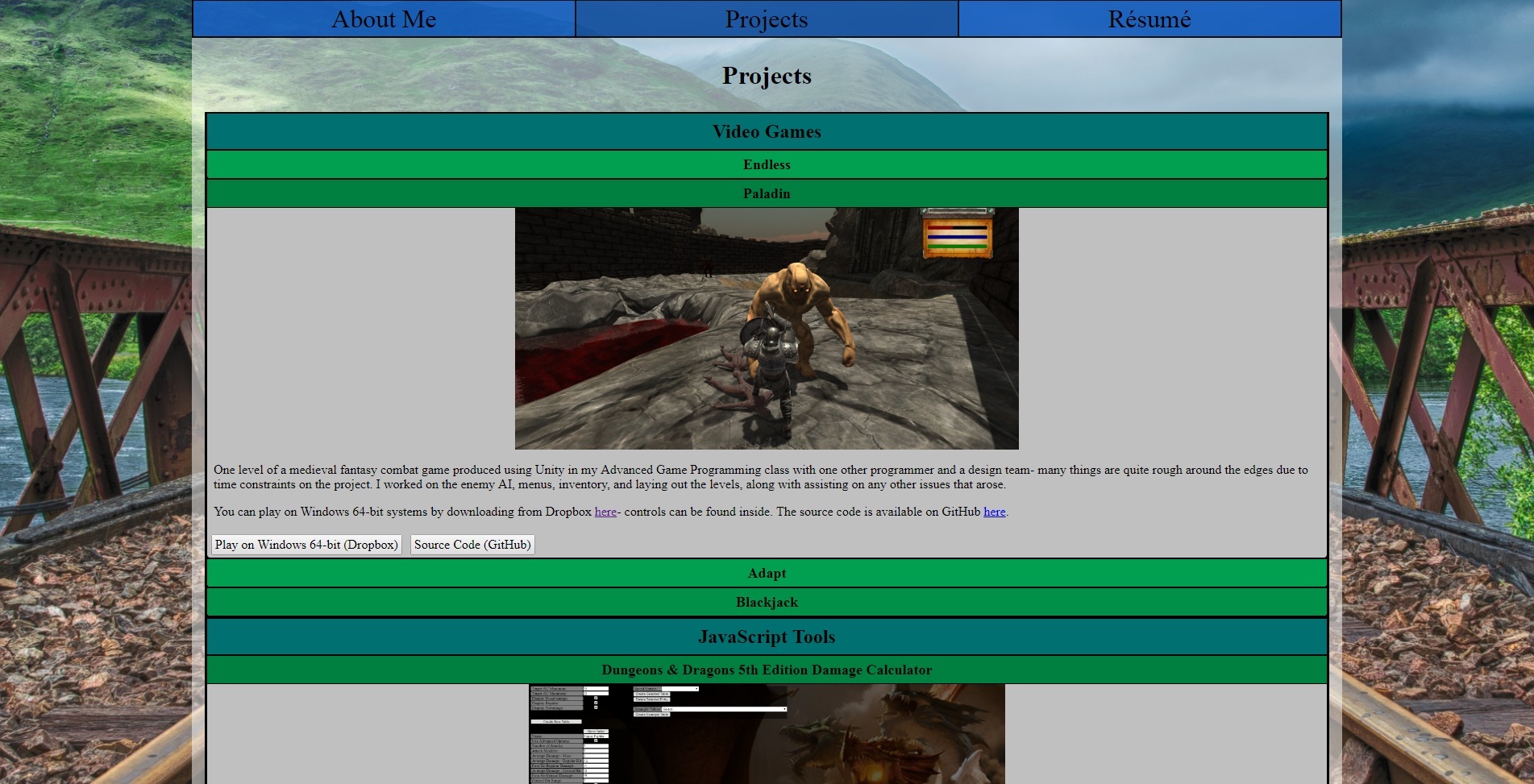Viewport: 1534px width, 784px height.
Task: Expand the Endless project panel
Action: (x=767, y=164)
